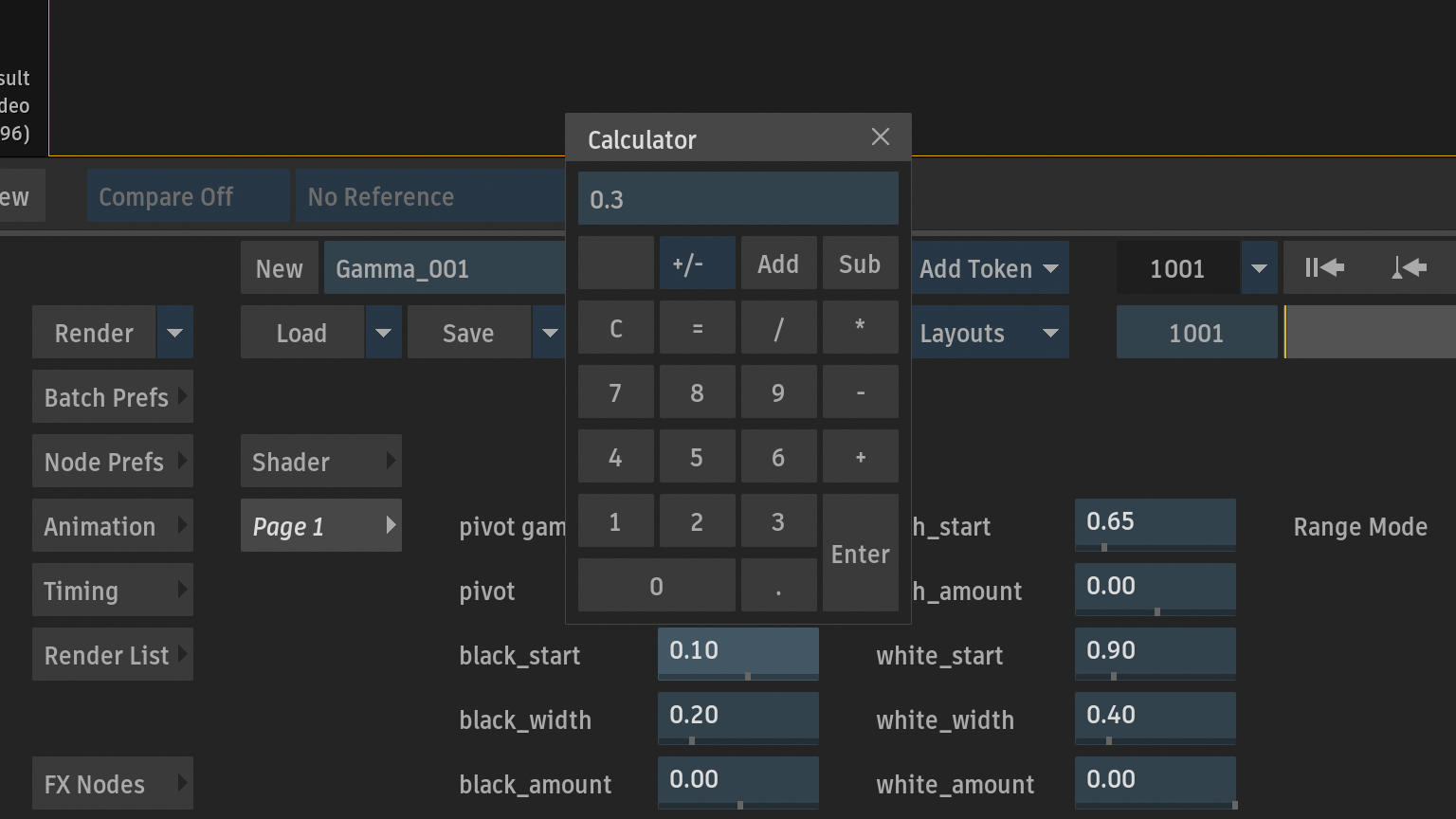Click the Sub key in Calculator

pyautogui.click(x=861, y=263)
